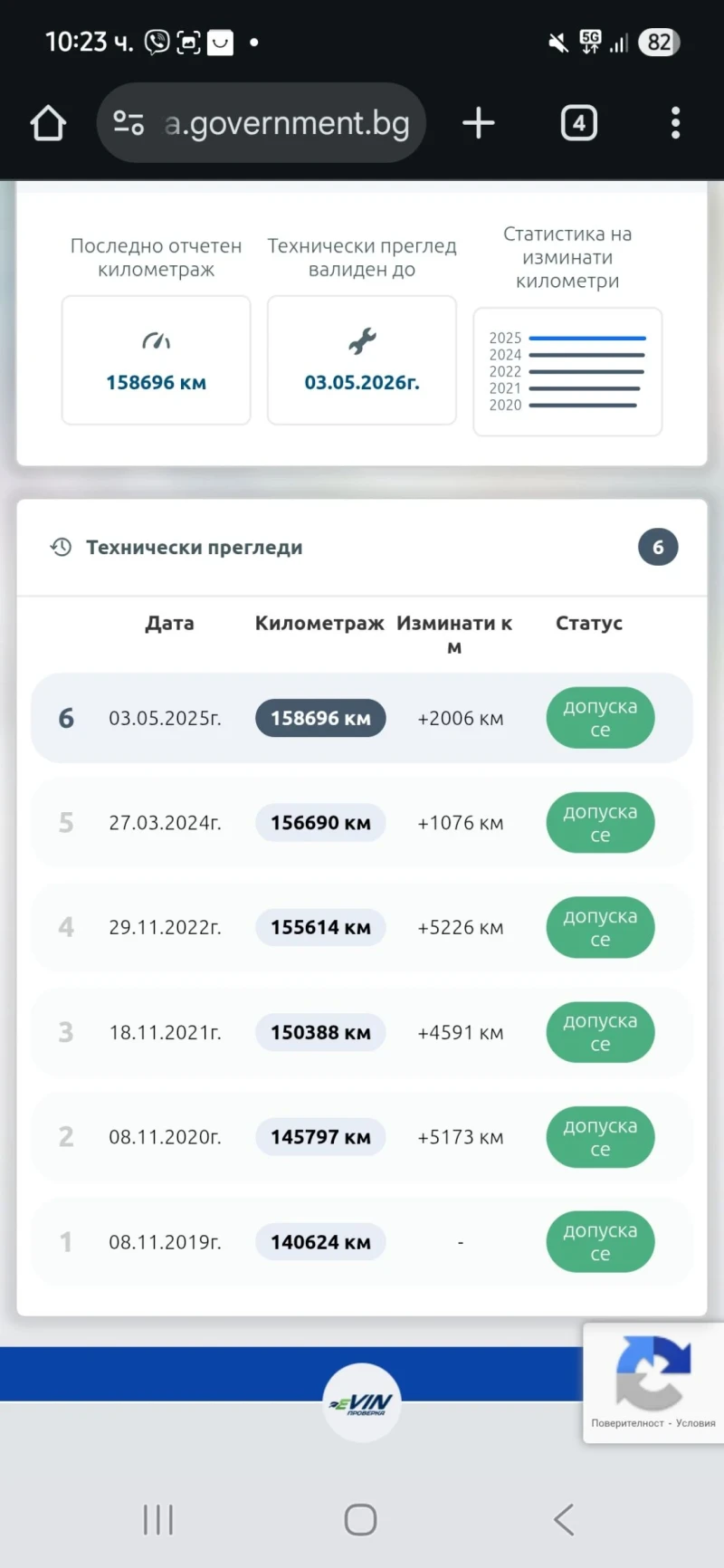Select inspection row dated 03.05.2025г.
The image size is (724, 1568).
coord(165,718)
